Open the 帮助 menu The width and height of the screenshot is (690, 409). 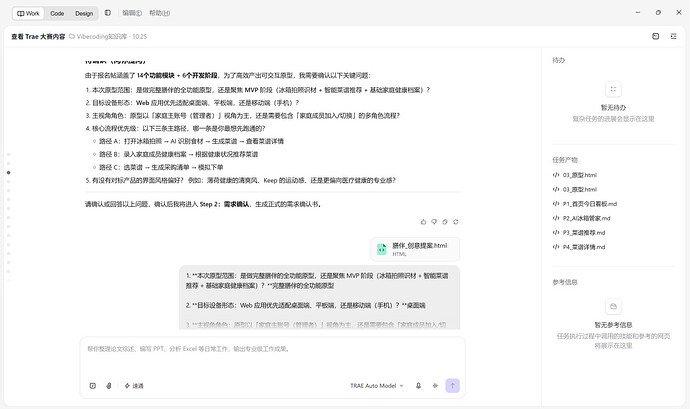pos(159,13)
